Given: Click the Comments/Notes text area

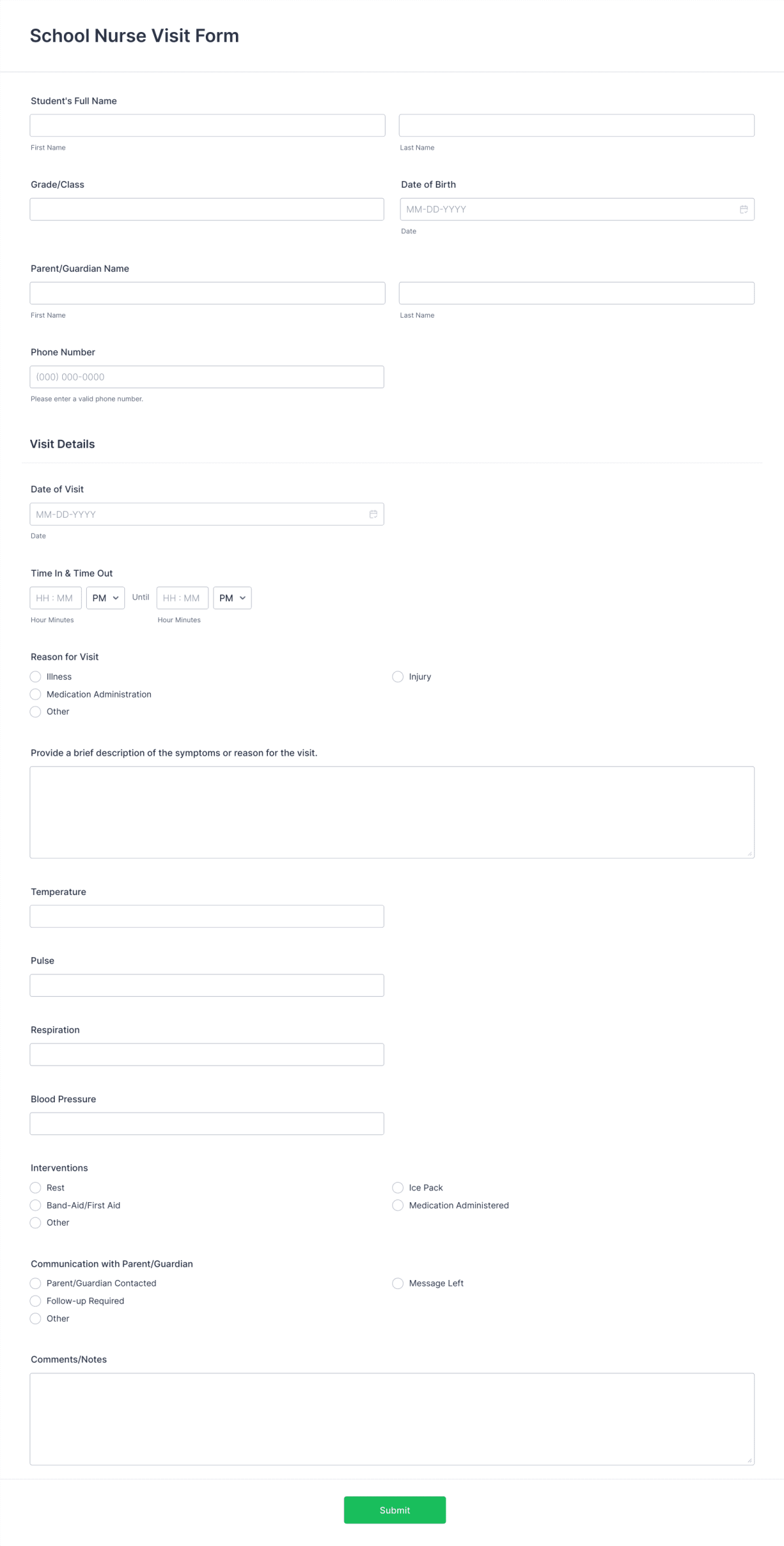Looking at the screenshot, I should click(x=391, y=1419).
